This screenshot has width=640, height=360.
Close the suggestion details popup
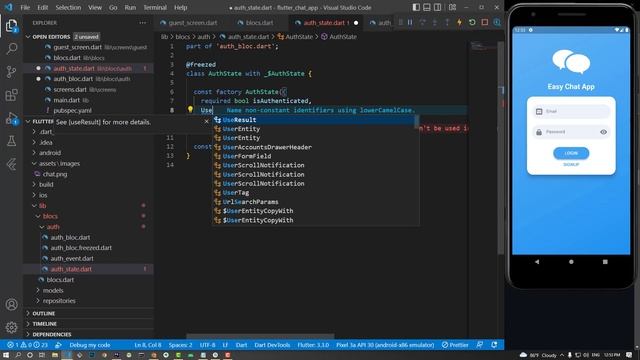[x=207, y=121]
